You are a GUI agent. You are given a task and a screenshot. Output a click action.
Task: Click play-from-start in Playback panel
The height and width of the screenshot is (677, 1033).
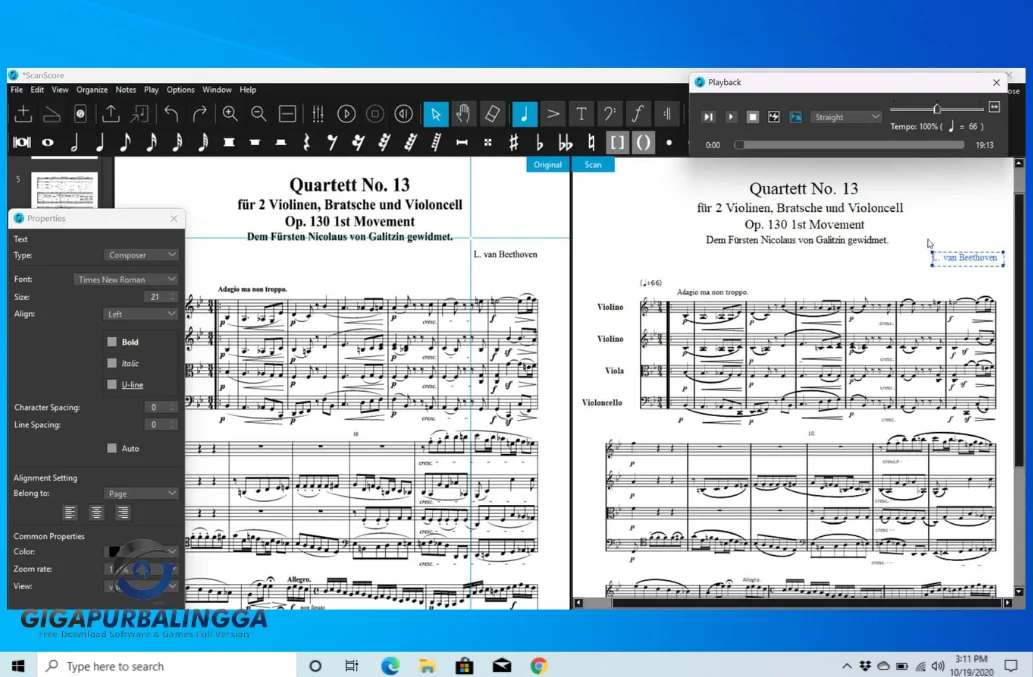coord(708,117)
